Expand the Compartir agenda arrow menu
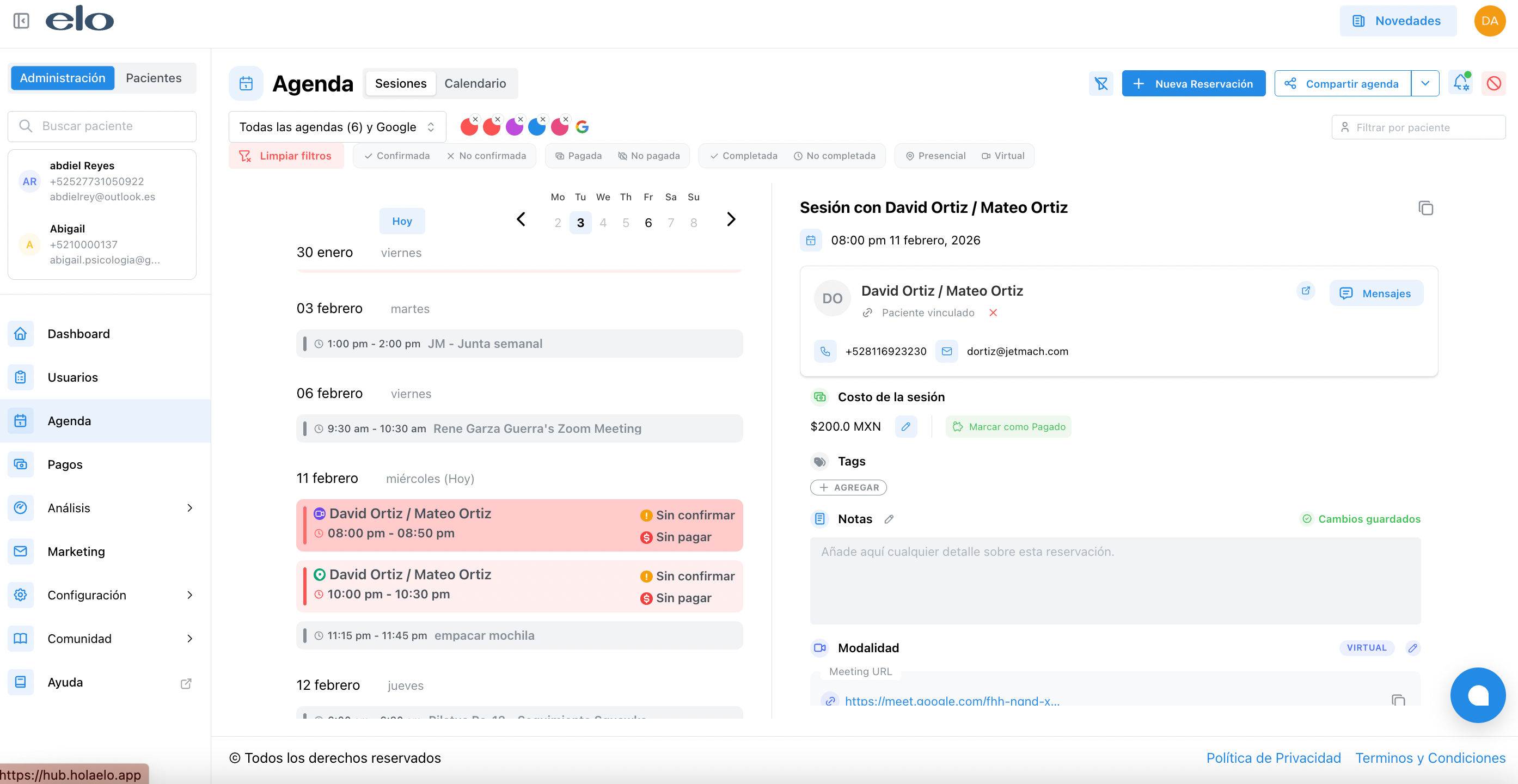The height and width of the screenshot is (784, 1518). coord(1425,84)
